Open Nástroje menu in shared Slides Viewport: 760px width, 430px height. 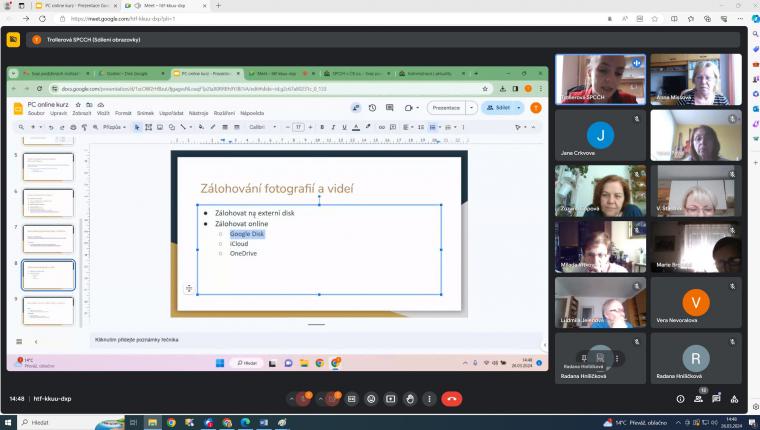(x=198, y=113)
